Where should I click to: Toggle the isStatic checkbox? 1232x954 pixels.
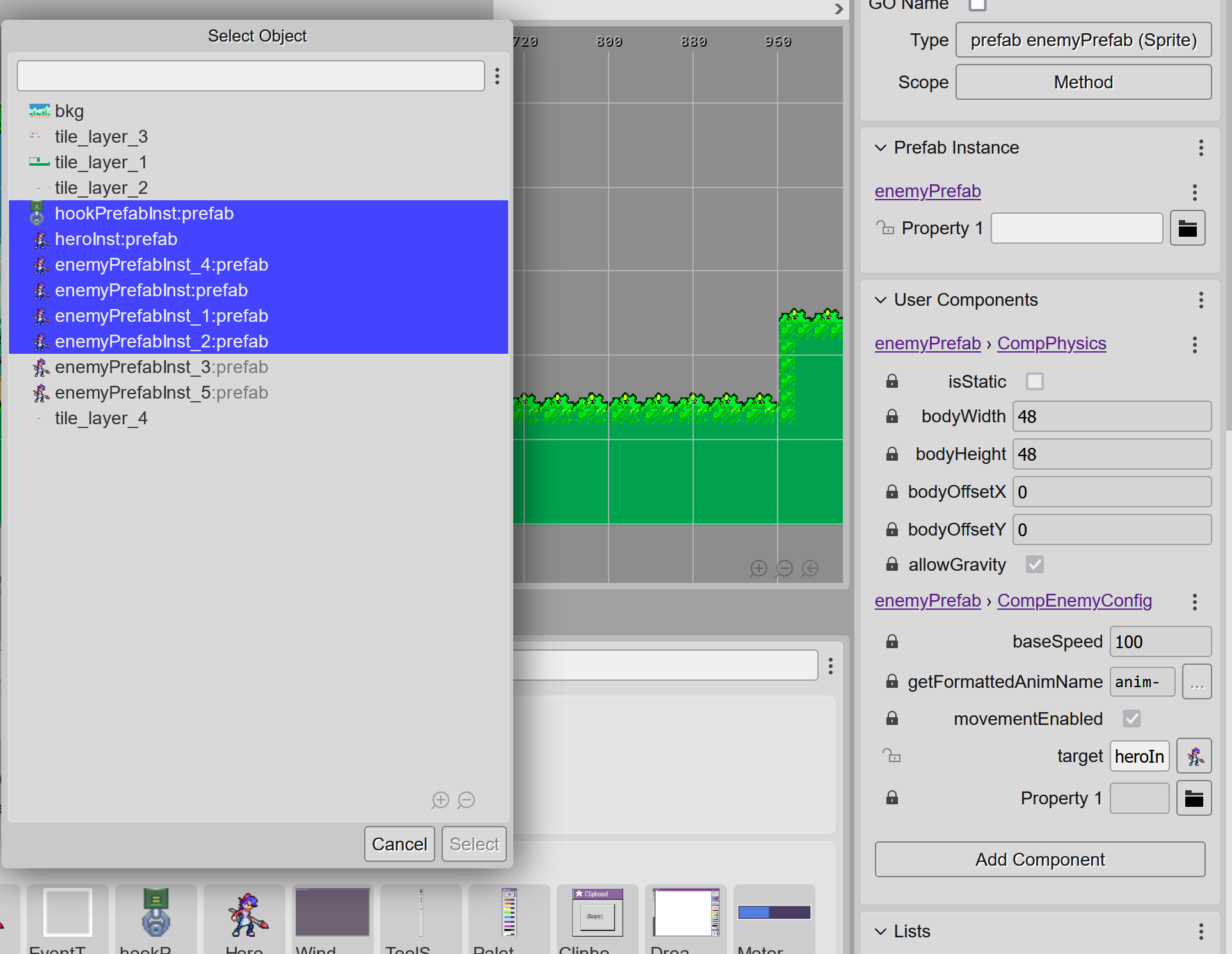1034,382
